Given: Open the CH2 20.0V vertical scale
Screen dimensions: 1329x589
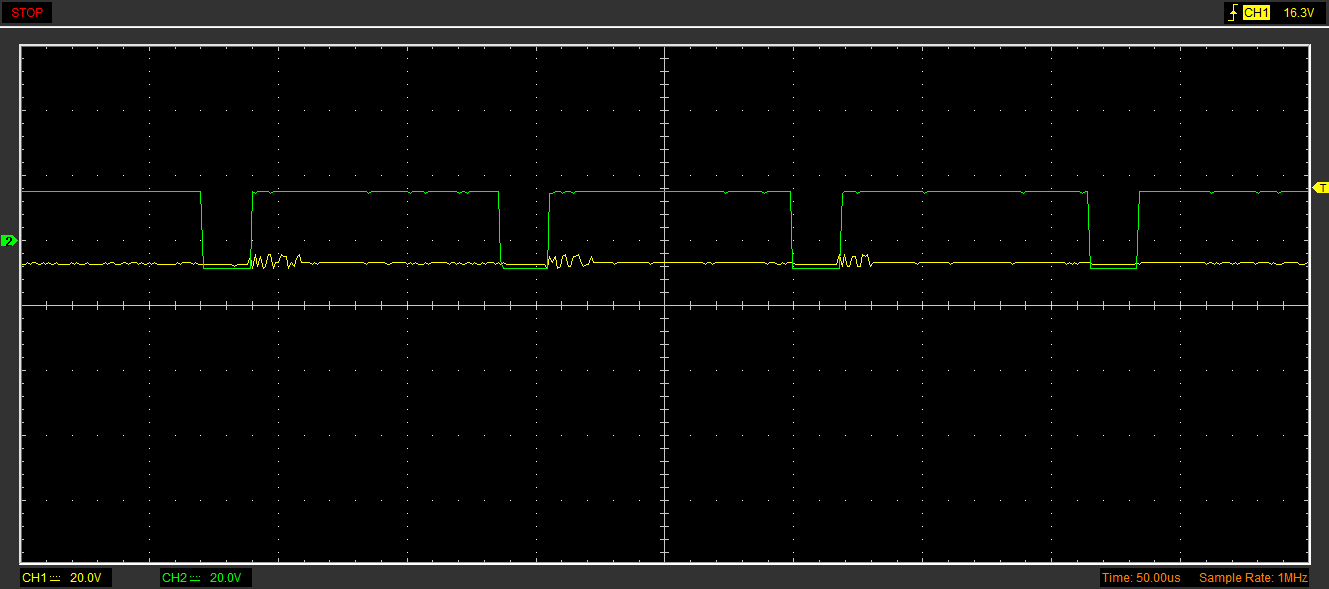Looking at the screenshot, I should click(226, 578).
